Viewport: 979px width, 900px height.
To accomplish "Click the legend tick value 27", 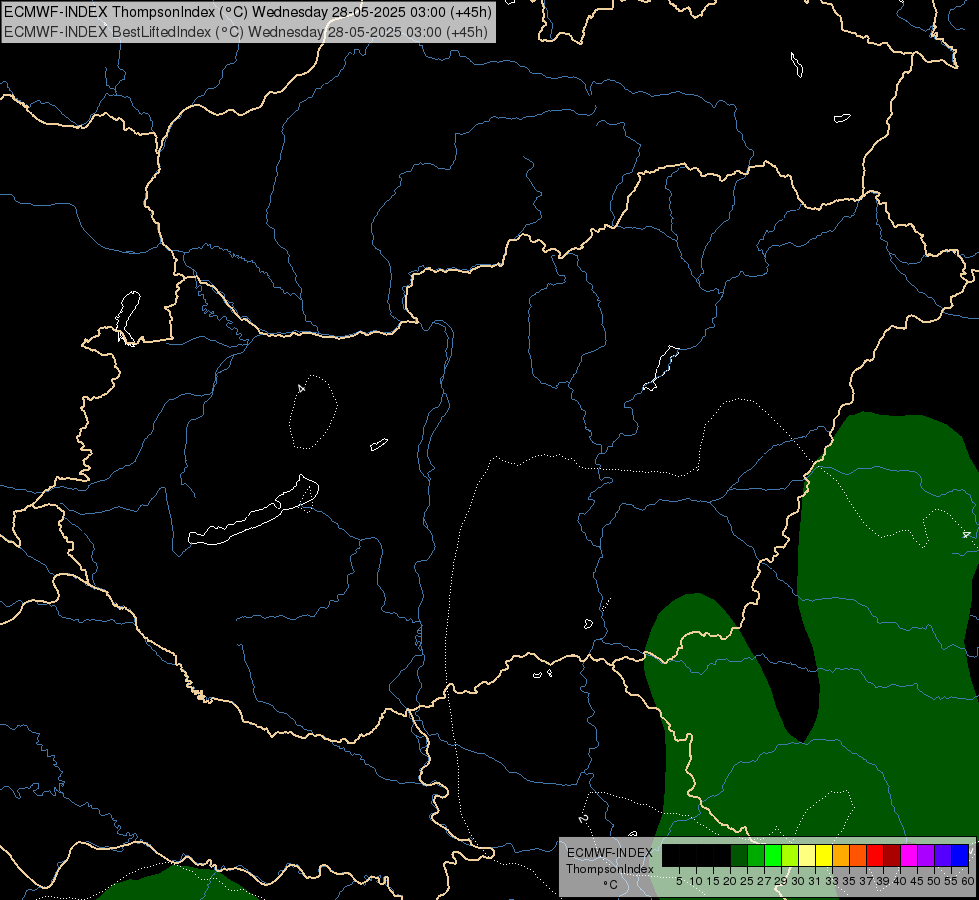I will click(764, 881).
